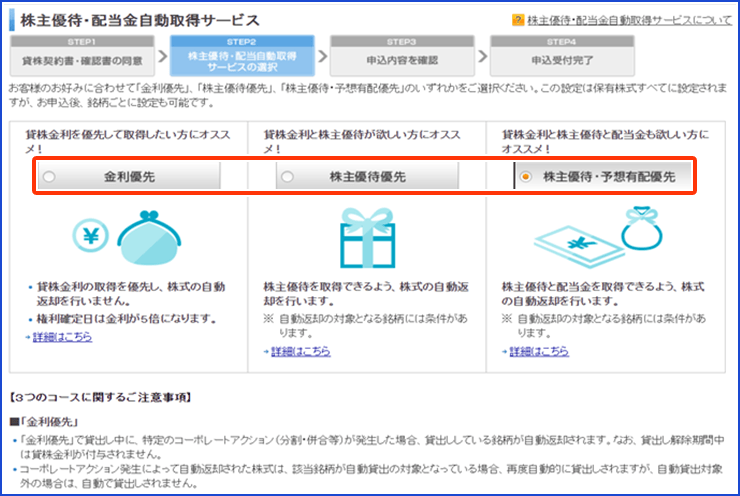Click the gift box illustration
Viewport: 740px width, 496px height.
click(x=367, y=236)
